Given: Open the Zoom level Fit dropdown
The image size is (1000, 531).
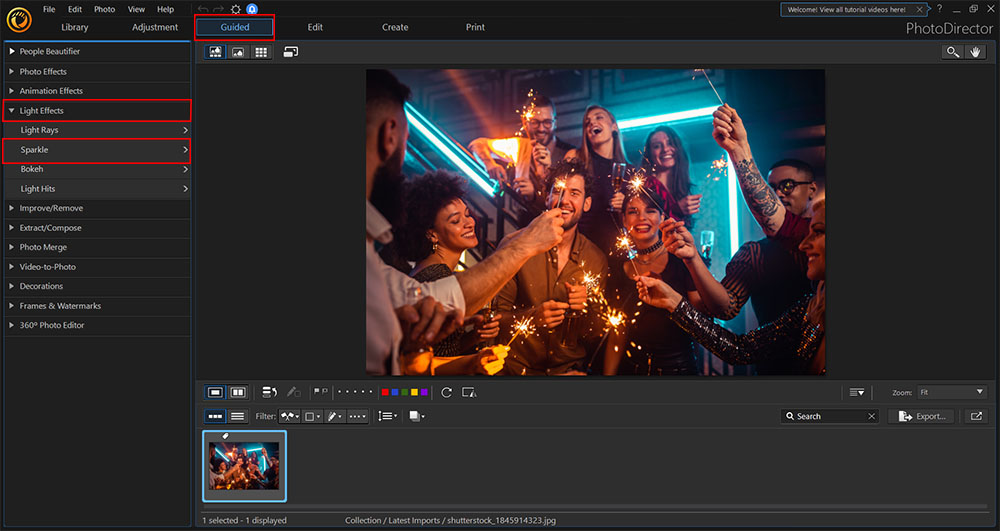Looking at the screenshot, I should coord(952,392).
